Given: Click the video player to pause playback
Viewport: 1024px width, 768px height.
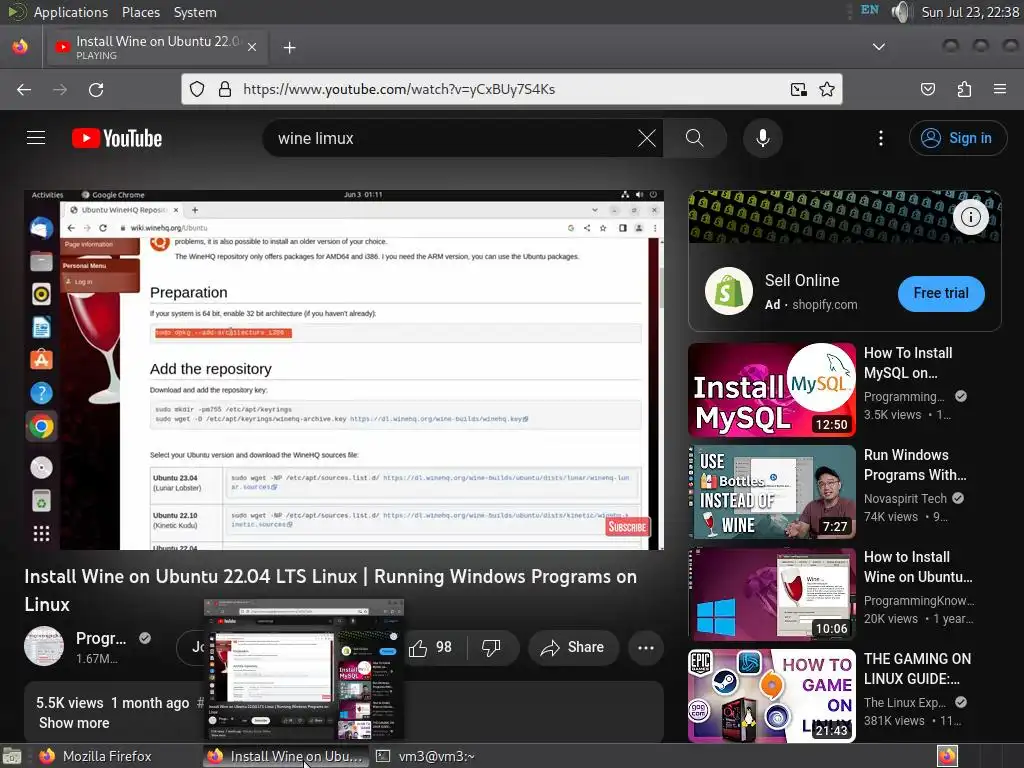Looking at the screenshot, I should point(344,370).
